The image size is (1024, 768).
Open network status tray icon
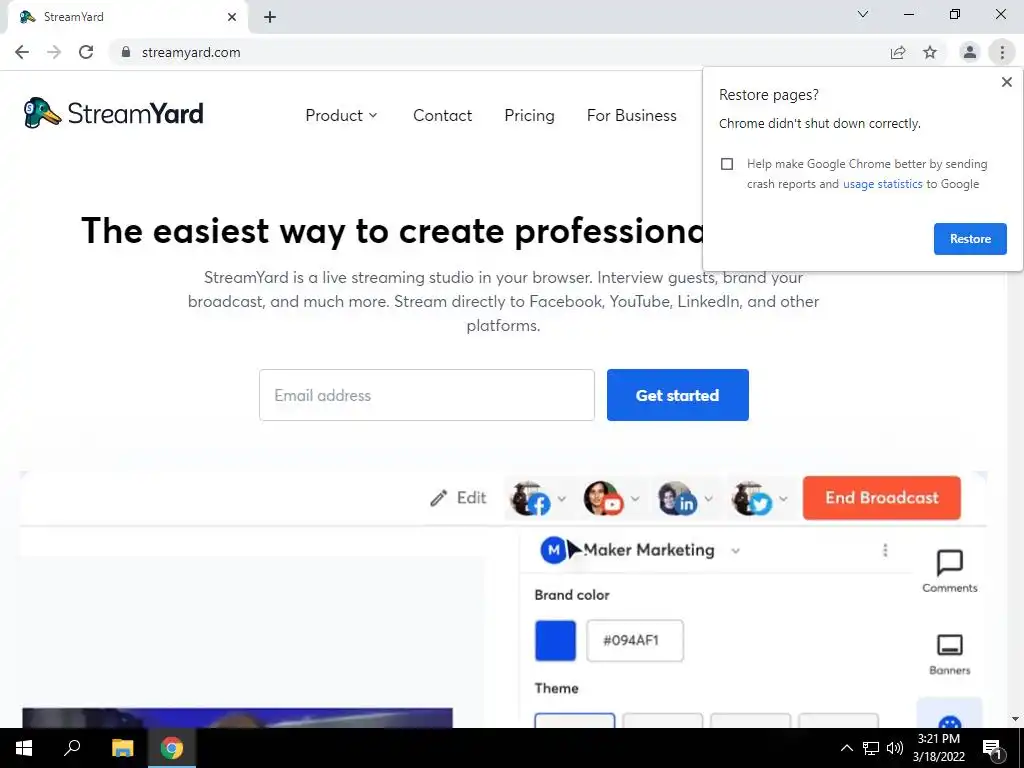(871, 748)
